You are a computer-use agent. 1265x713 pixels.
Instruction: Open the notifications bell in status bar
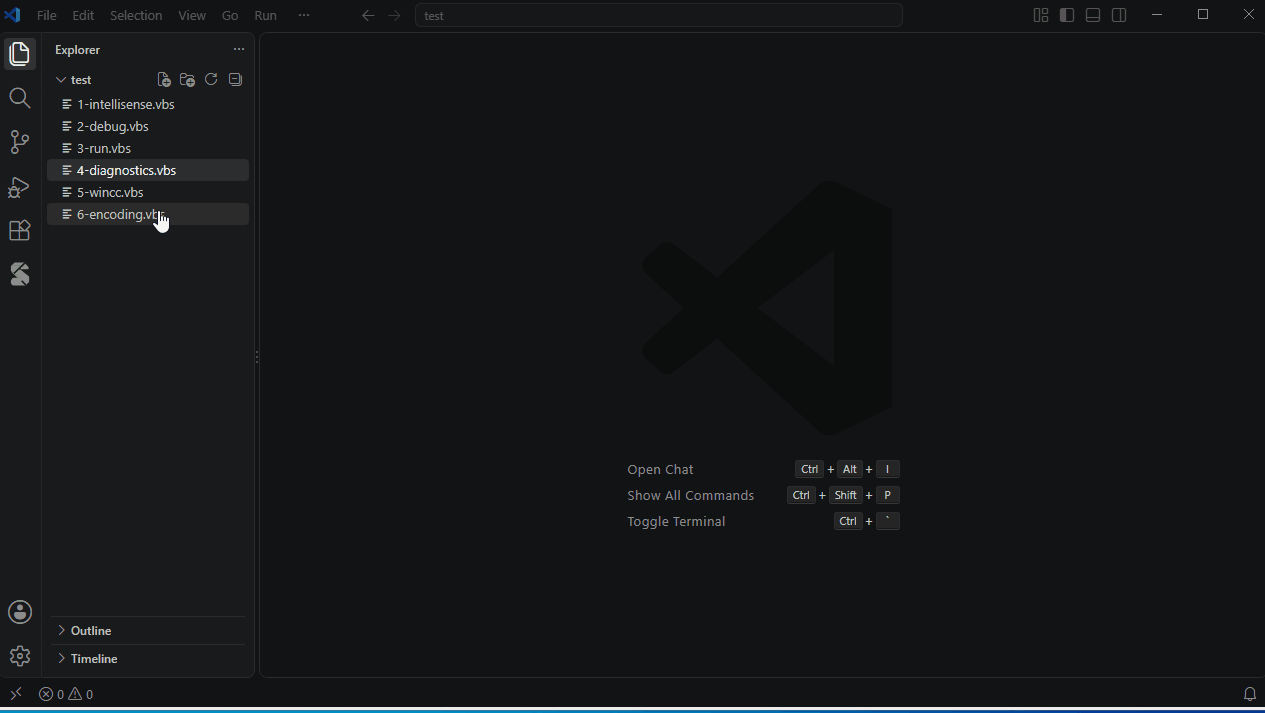(x=1250, y=694)
